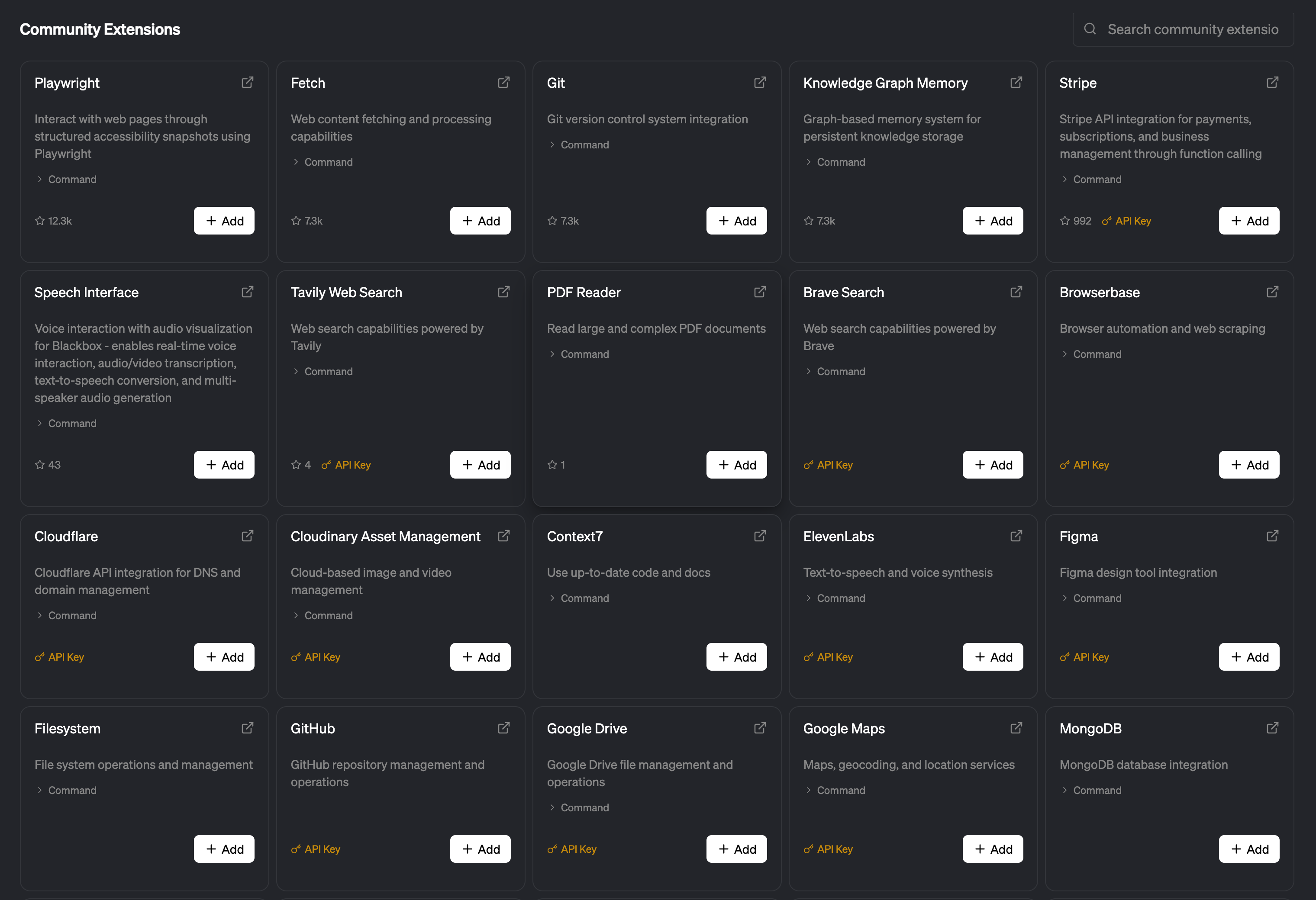
Task: Expand Command section on Google Drive card
Action: (578, 808)
